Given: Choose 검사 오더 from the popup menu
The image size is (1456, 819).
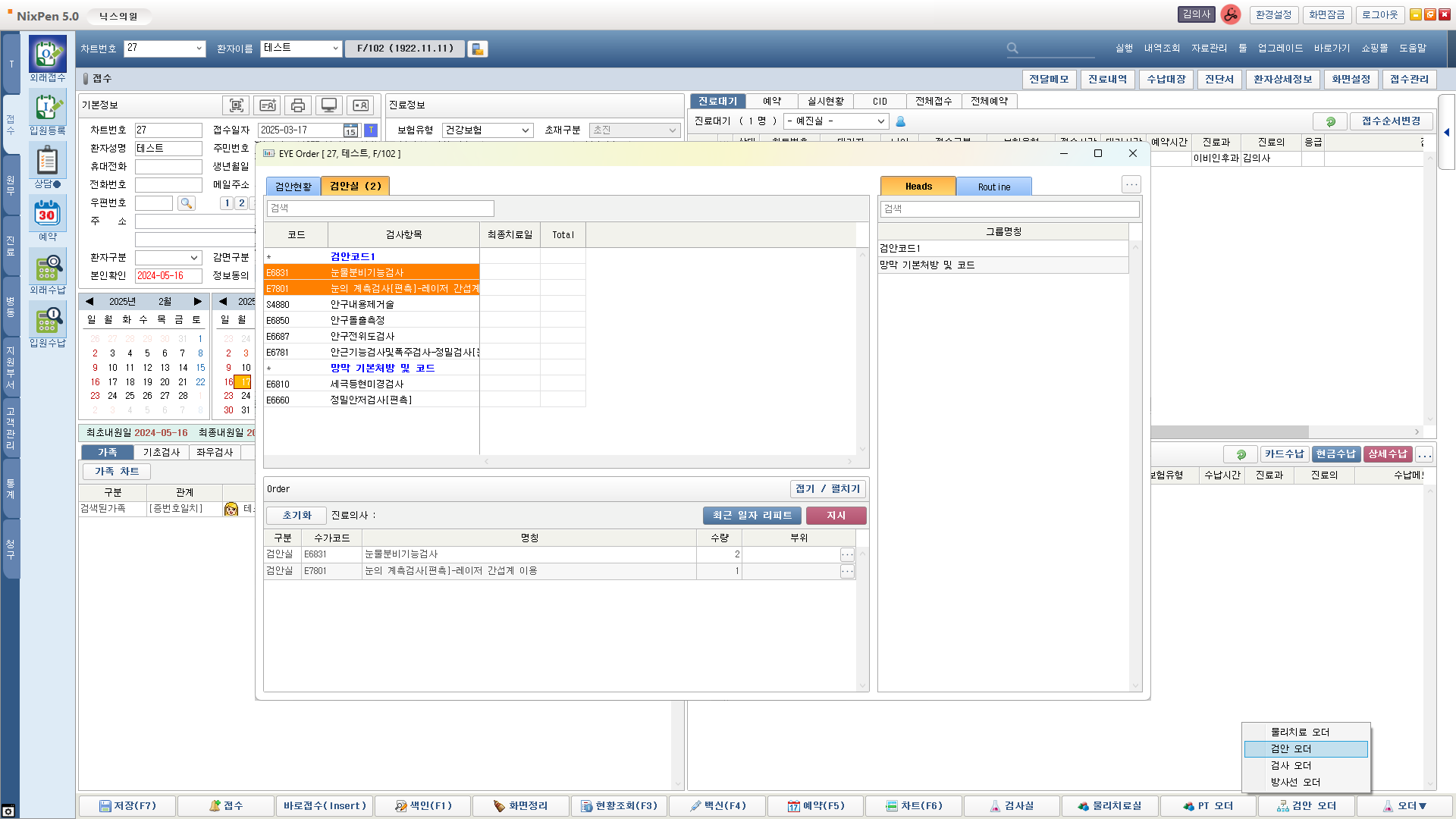Looking at the screenshot, I should (x=1291, y=766).
